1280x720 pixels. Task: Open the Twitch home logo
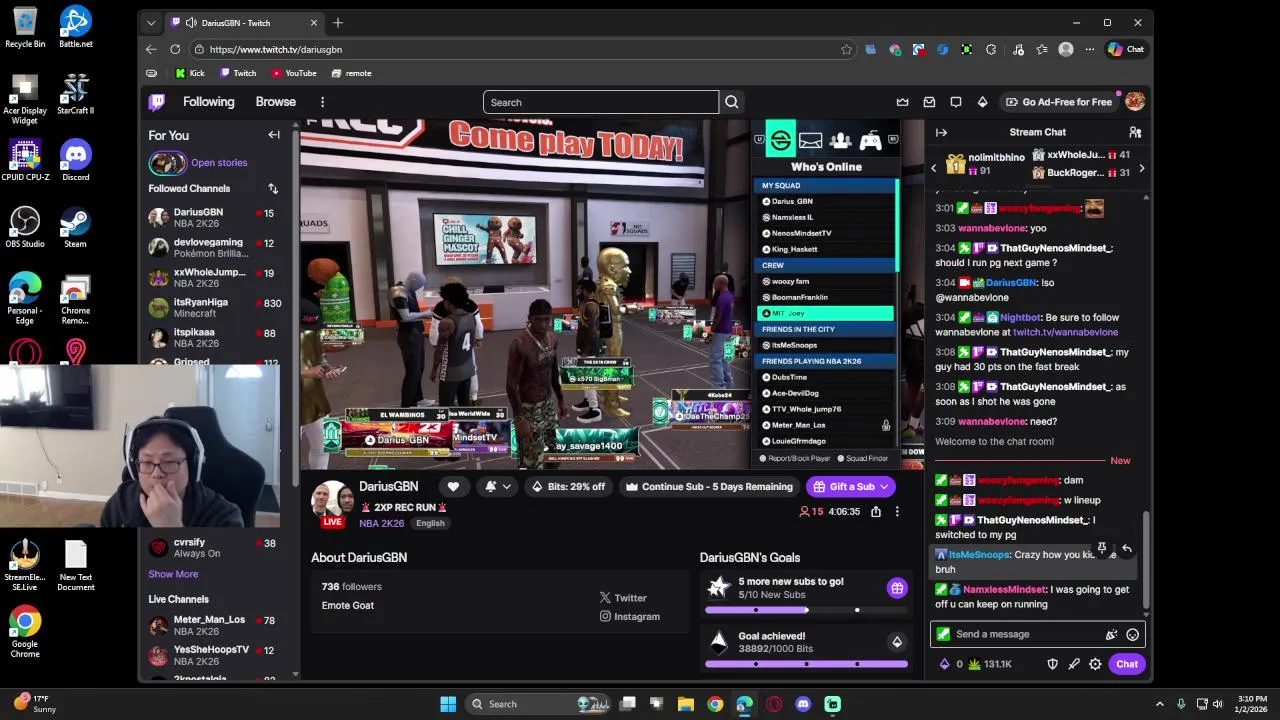click(x=157, y=101)
